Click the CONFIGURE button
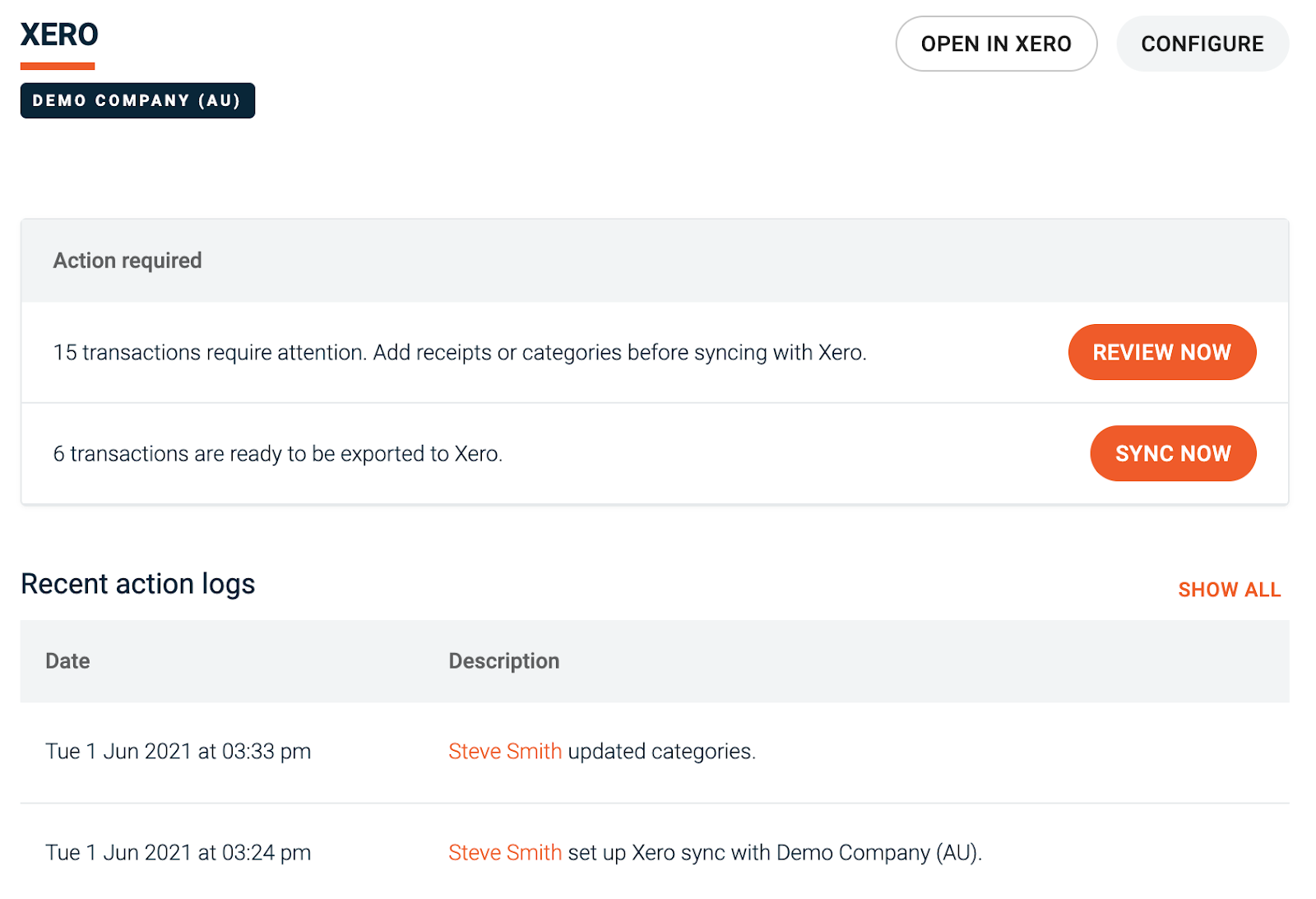Viewport: 1316px width, 899px height. tap(1202, 44)
